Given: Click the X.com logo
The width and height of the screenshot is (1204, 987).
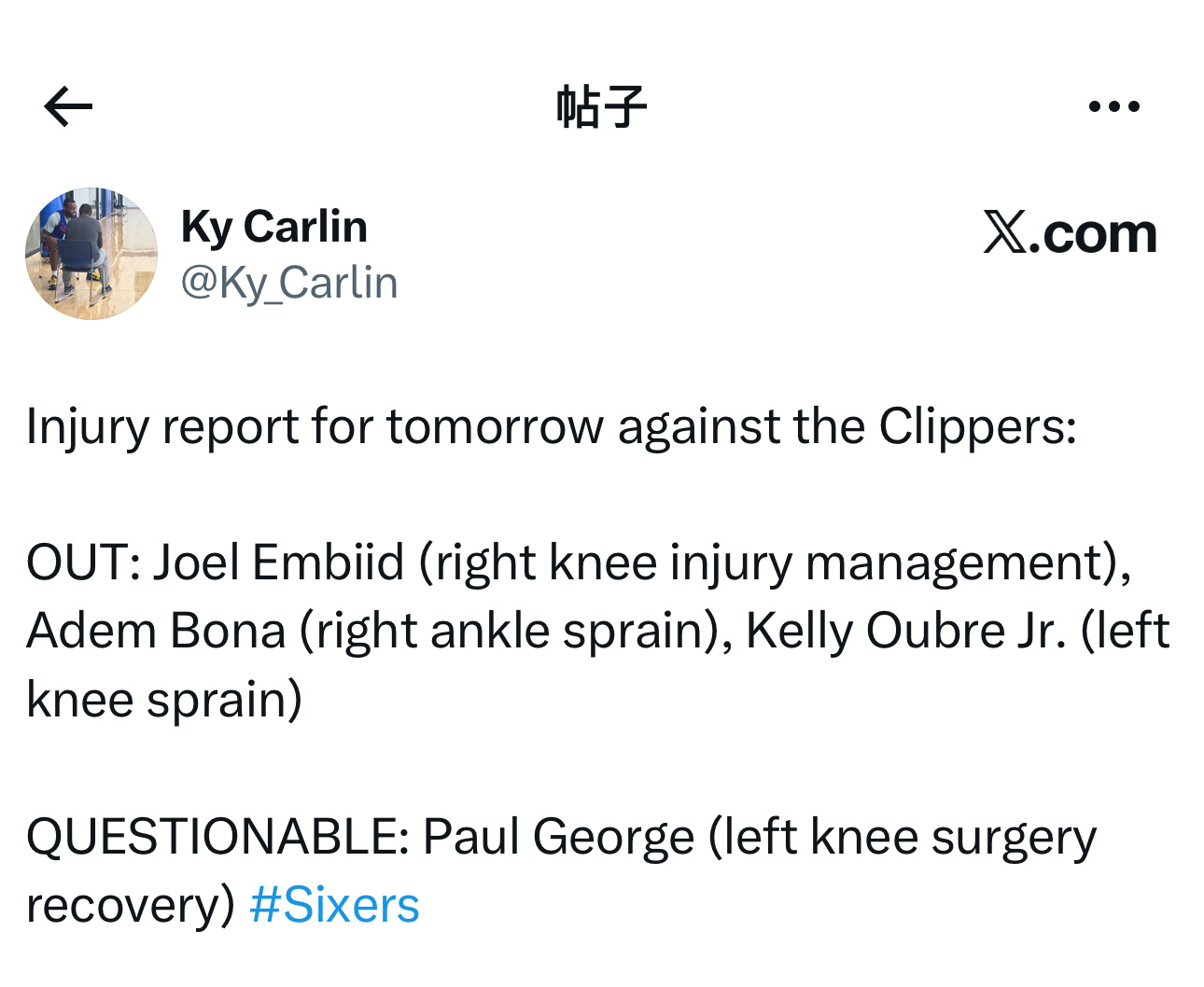Looking at the screenshot, I should click(1070, 232).
